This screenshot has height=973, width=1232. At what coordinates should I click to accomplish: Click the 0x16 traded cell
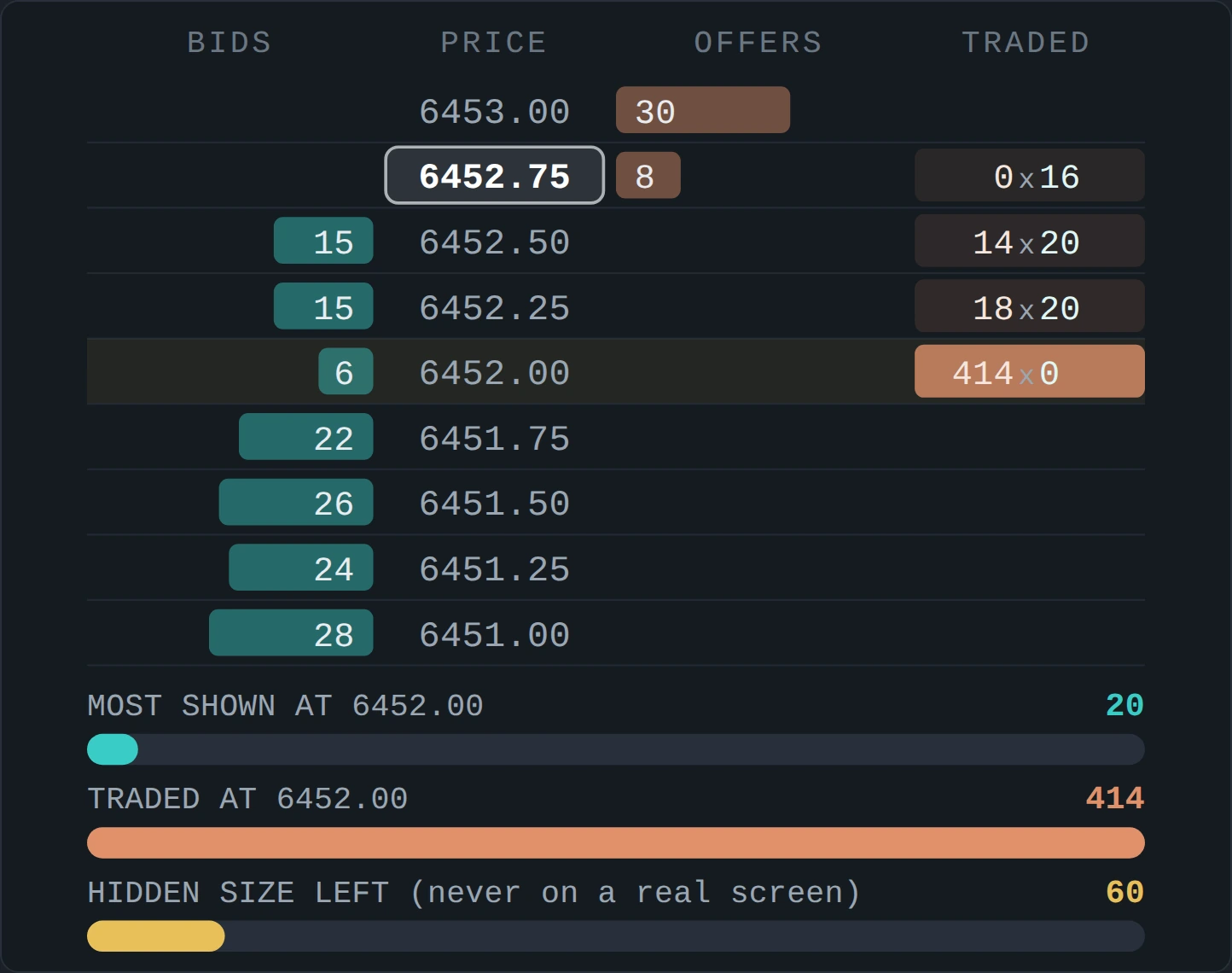[1030, 176]
